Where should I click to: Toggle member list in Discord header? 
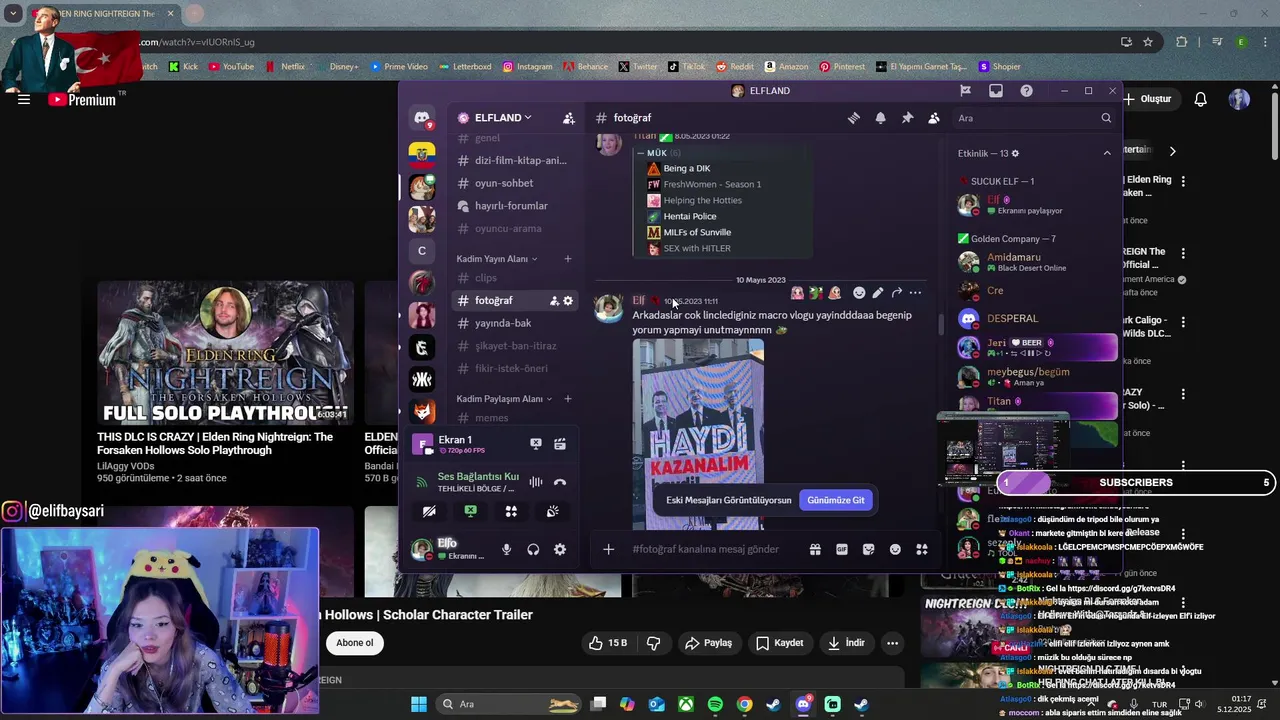pos(934,118)
